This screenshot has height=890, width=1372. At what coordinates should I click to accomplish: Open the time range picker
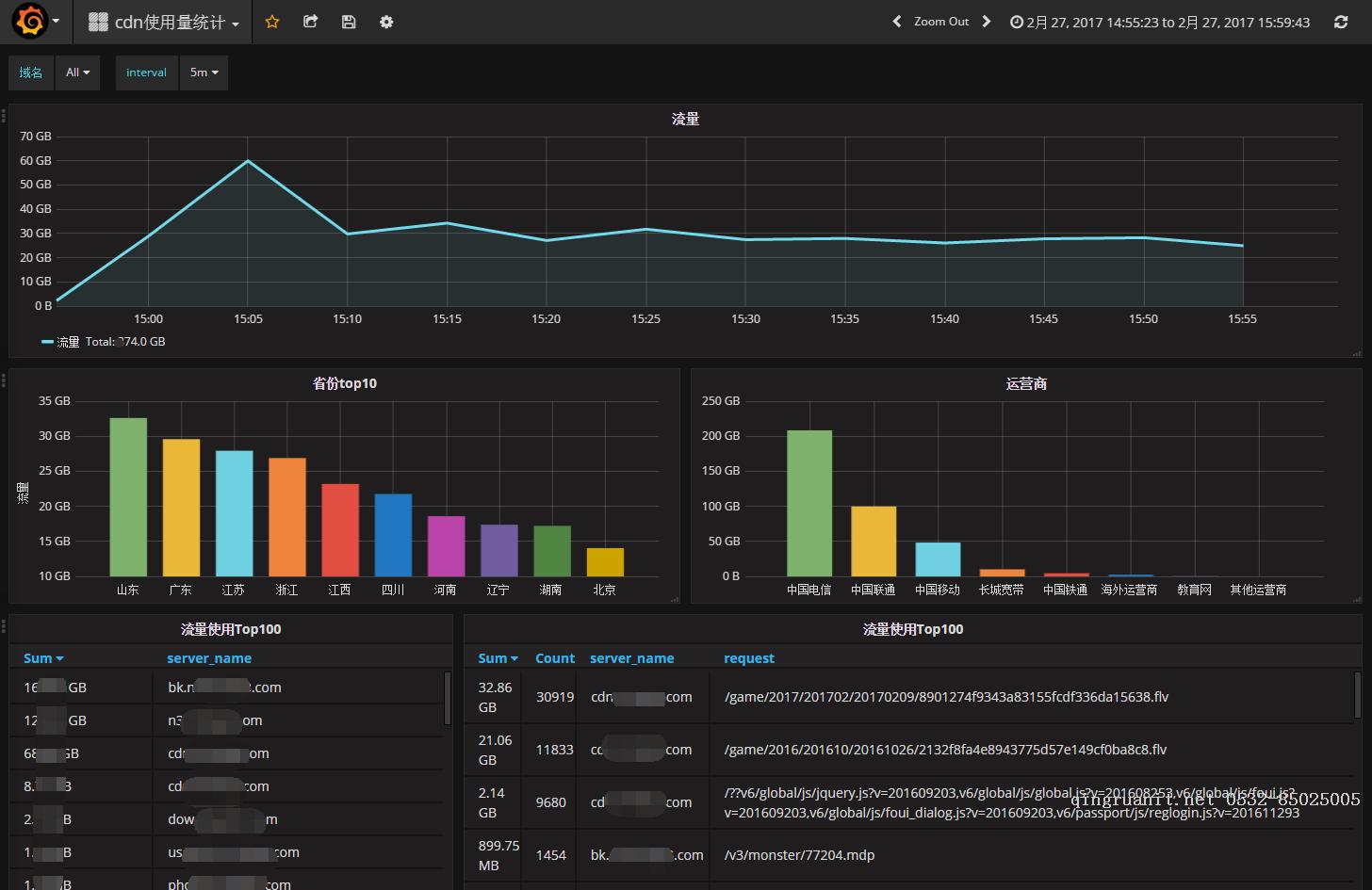click(1160, 22)
